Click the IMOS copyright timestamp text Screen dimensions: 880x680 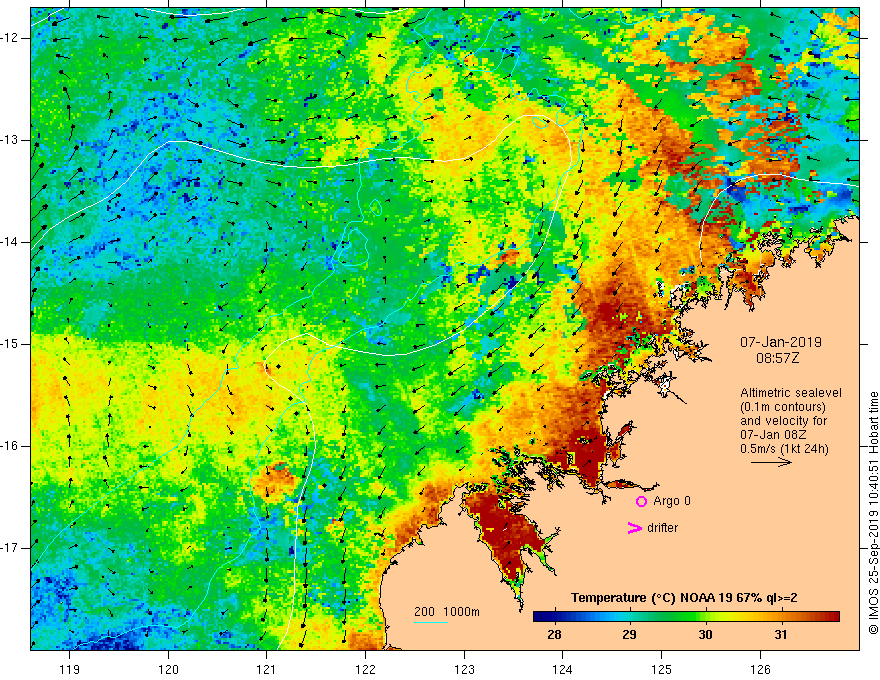[x=873, y=513]
